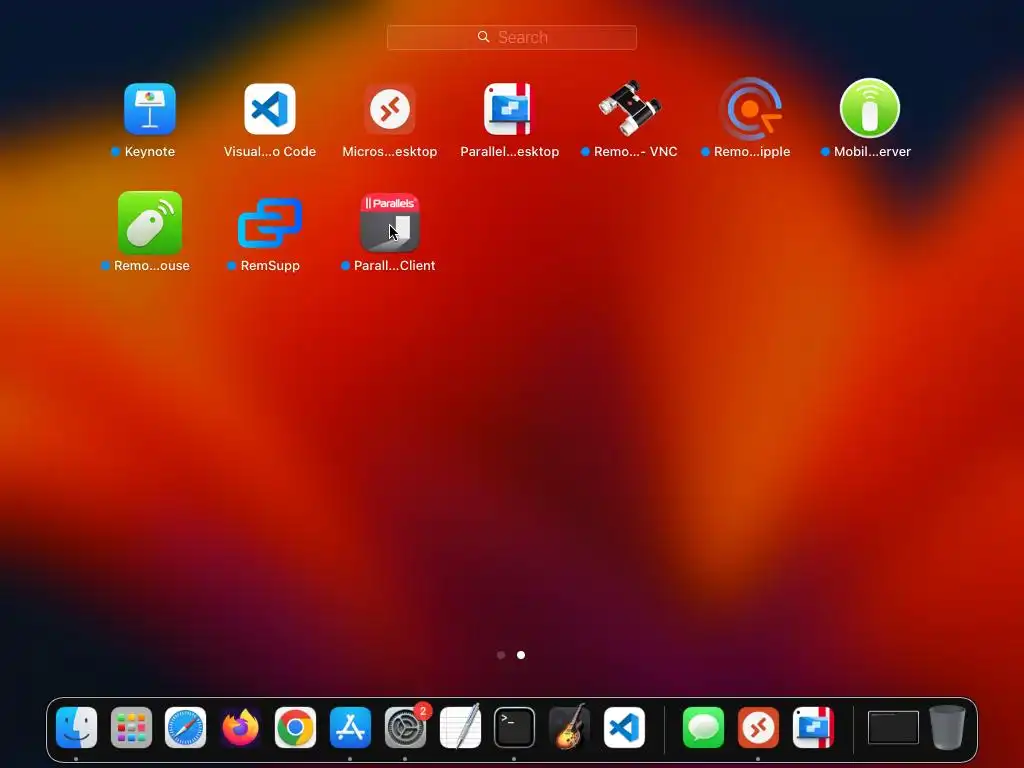Open System Preferences with badge in Dock
The image size is (1024, 768).
click(405, 728)
